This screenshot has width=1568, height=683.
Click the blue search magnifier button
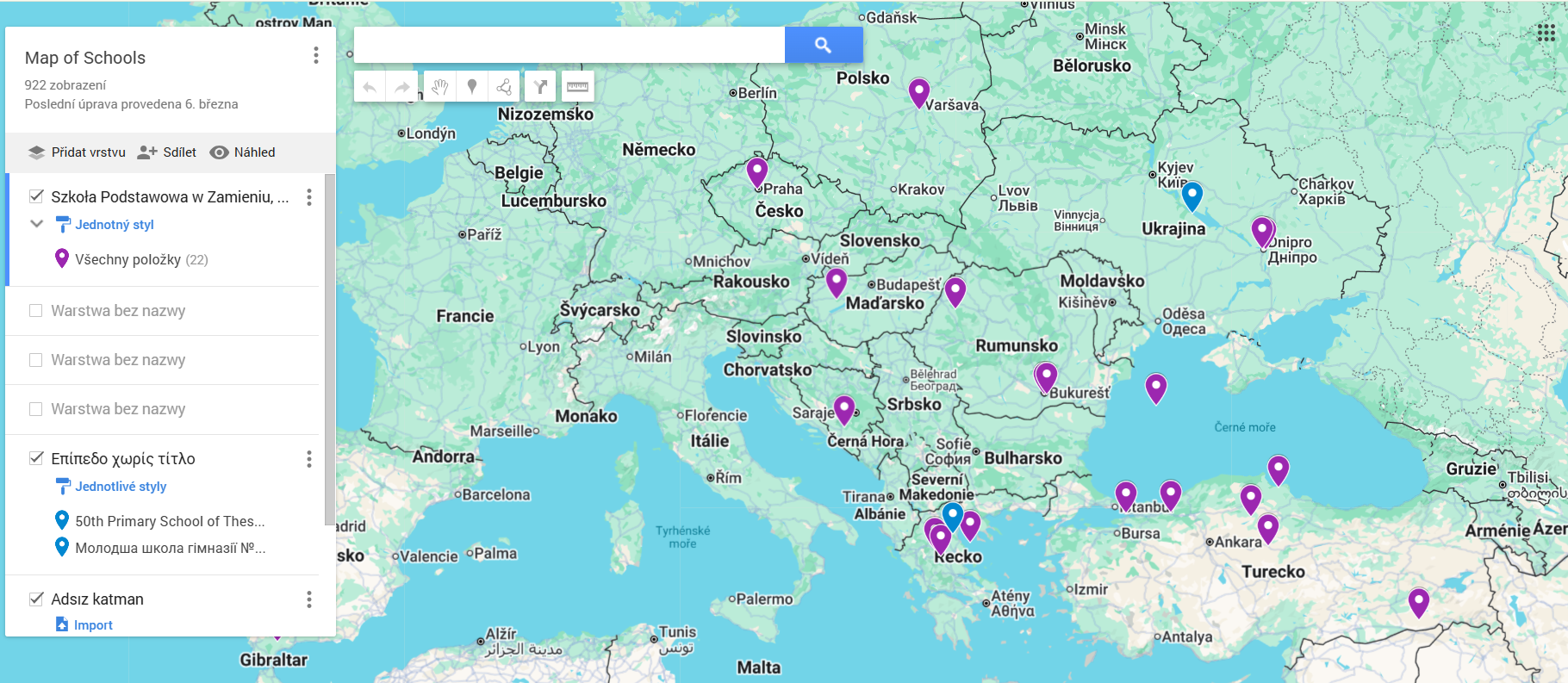[823, 45]
